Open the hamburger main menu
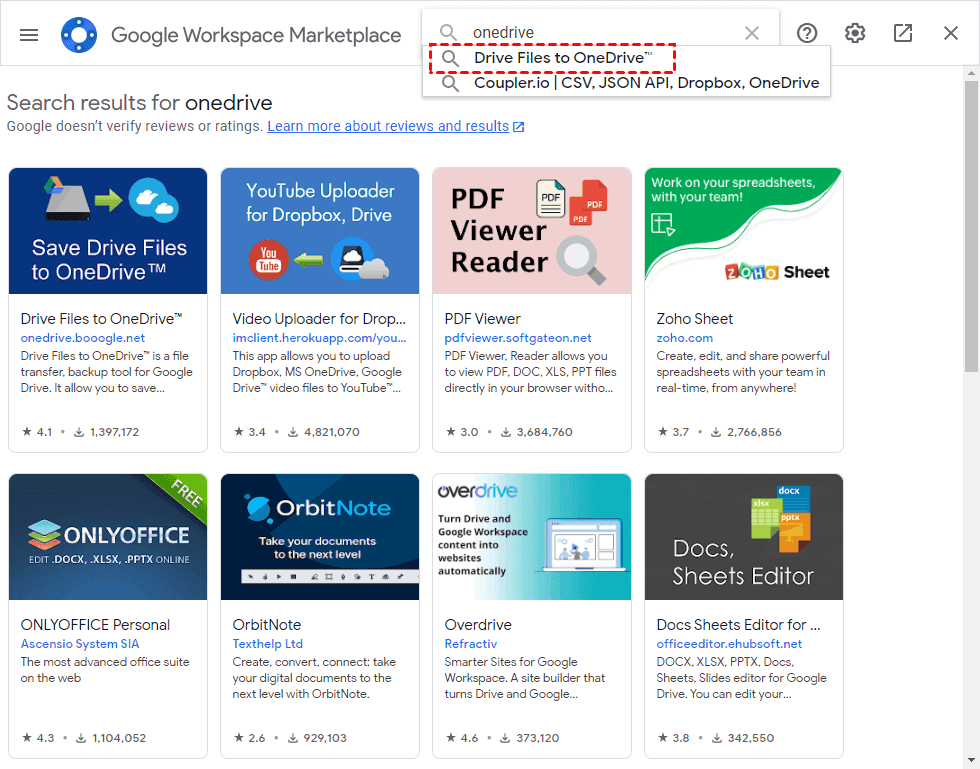 click(x=29, y=34)
